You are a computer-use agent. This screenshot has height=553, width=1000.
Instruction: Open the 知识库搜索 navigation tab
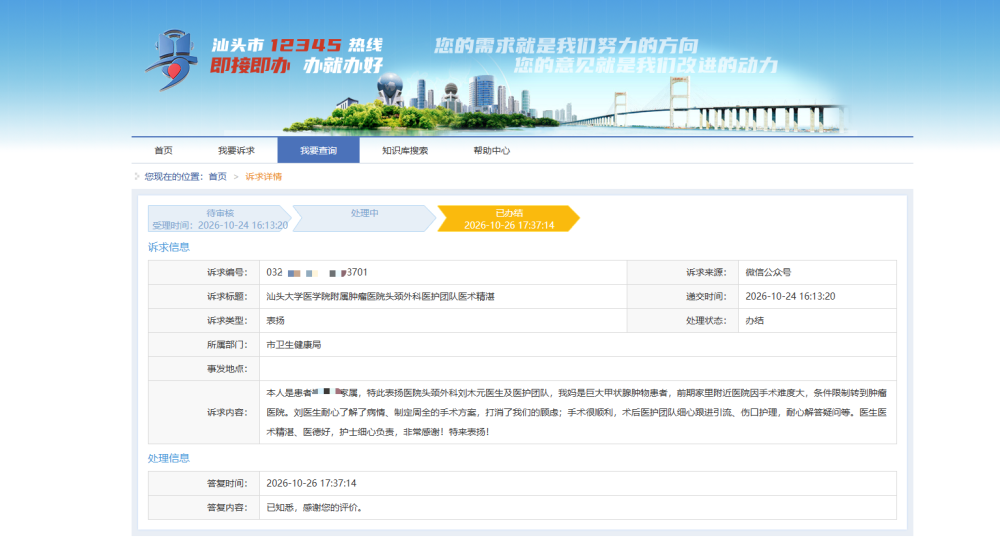(405, 151)
